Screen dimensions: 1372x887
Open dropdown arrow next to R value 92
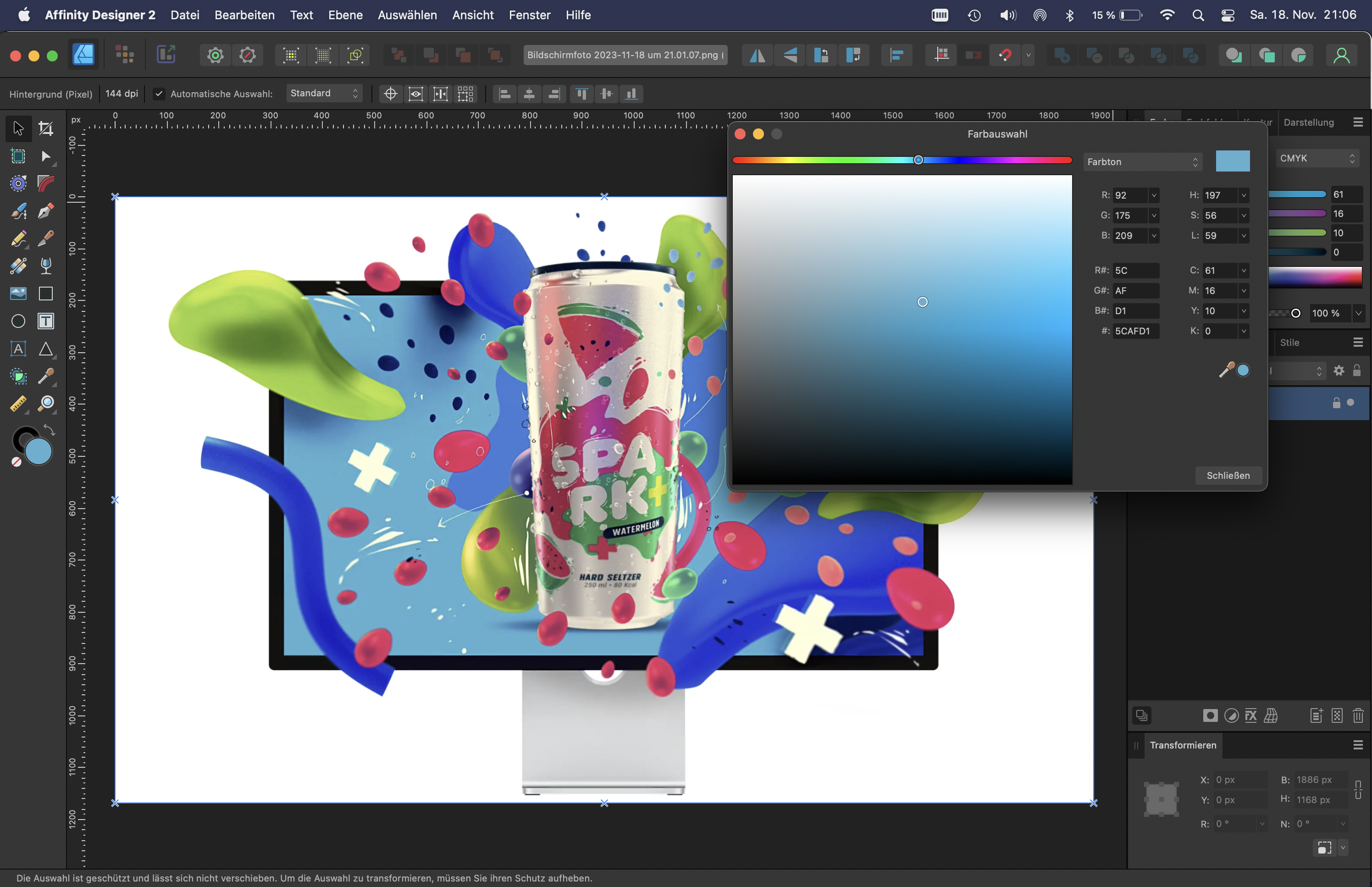point(1153,195)
